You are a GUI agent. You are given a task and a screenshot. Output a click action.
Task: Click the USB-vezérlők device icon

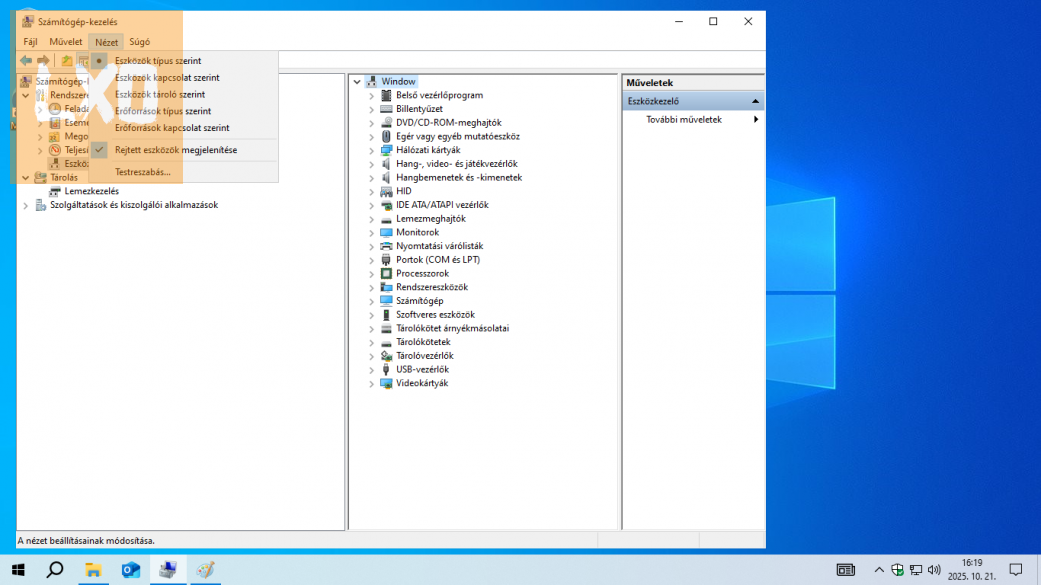[386, 369]
